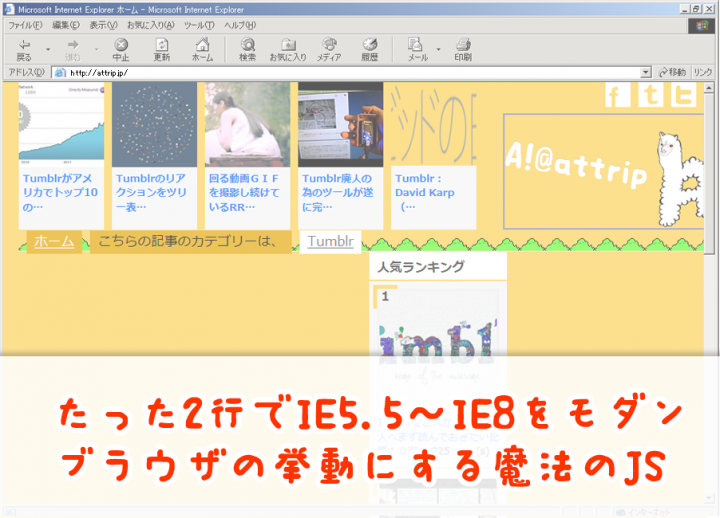Print the page with 印刷 button

(463, 50)
